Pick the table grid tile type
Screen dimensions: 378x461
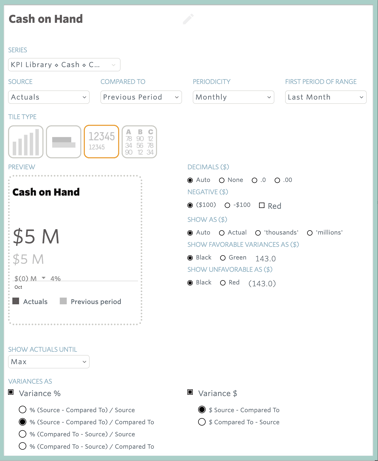click(x=139, y=142)
